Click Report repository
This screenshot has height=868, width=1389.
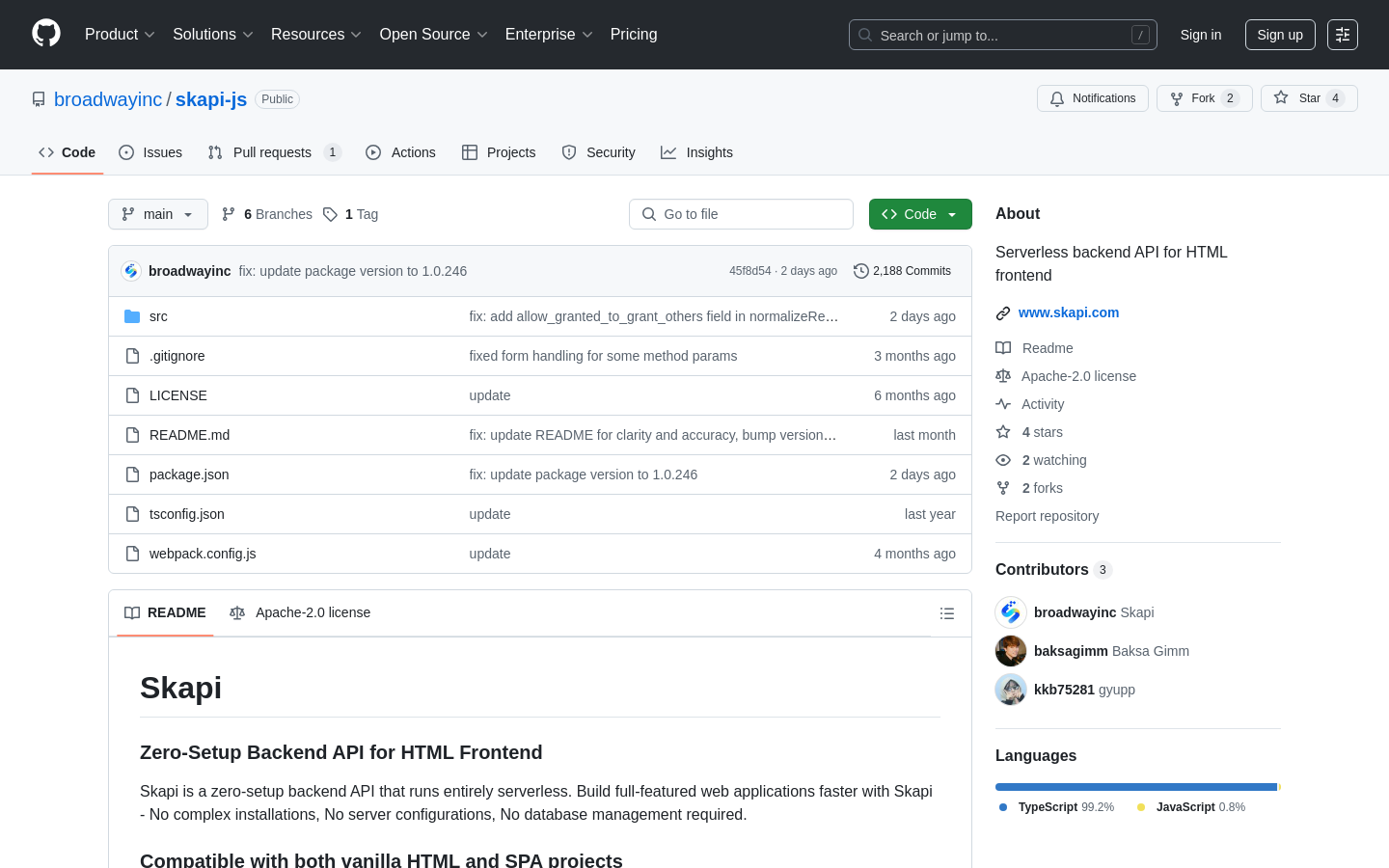[x=1047, y=516]
